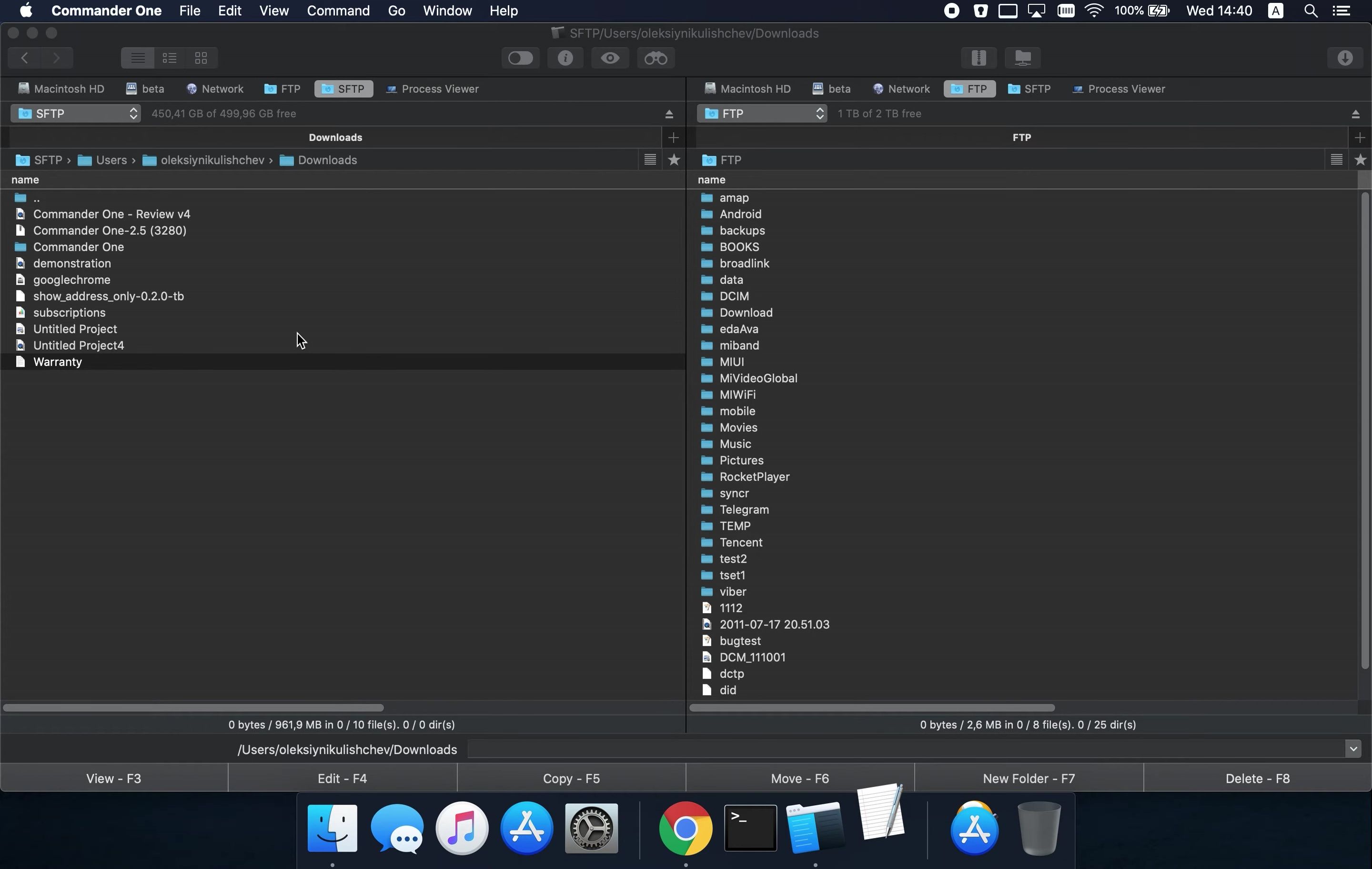Click the left panel horizontal scrollbar

[193, 708]
